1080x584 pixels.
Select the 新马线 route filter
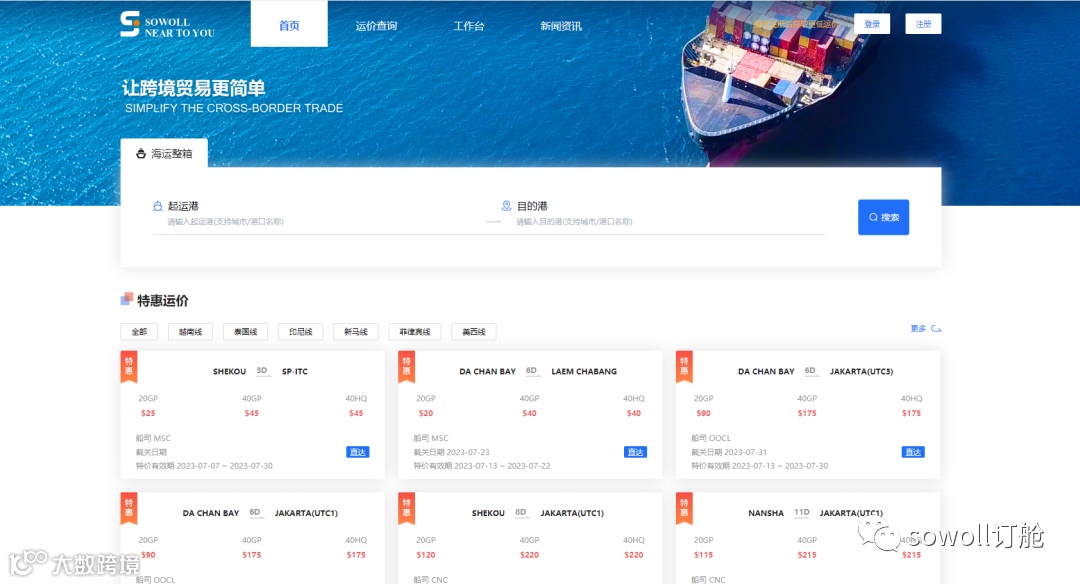356,332
